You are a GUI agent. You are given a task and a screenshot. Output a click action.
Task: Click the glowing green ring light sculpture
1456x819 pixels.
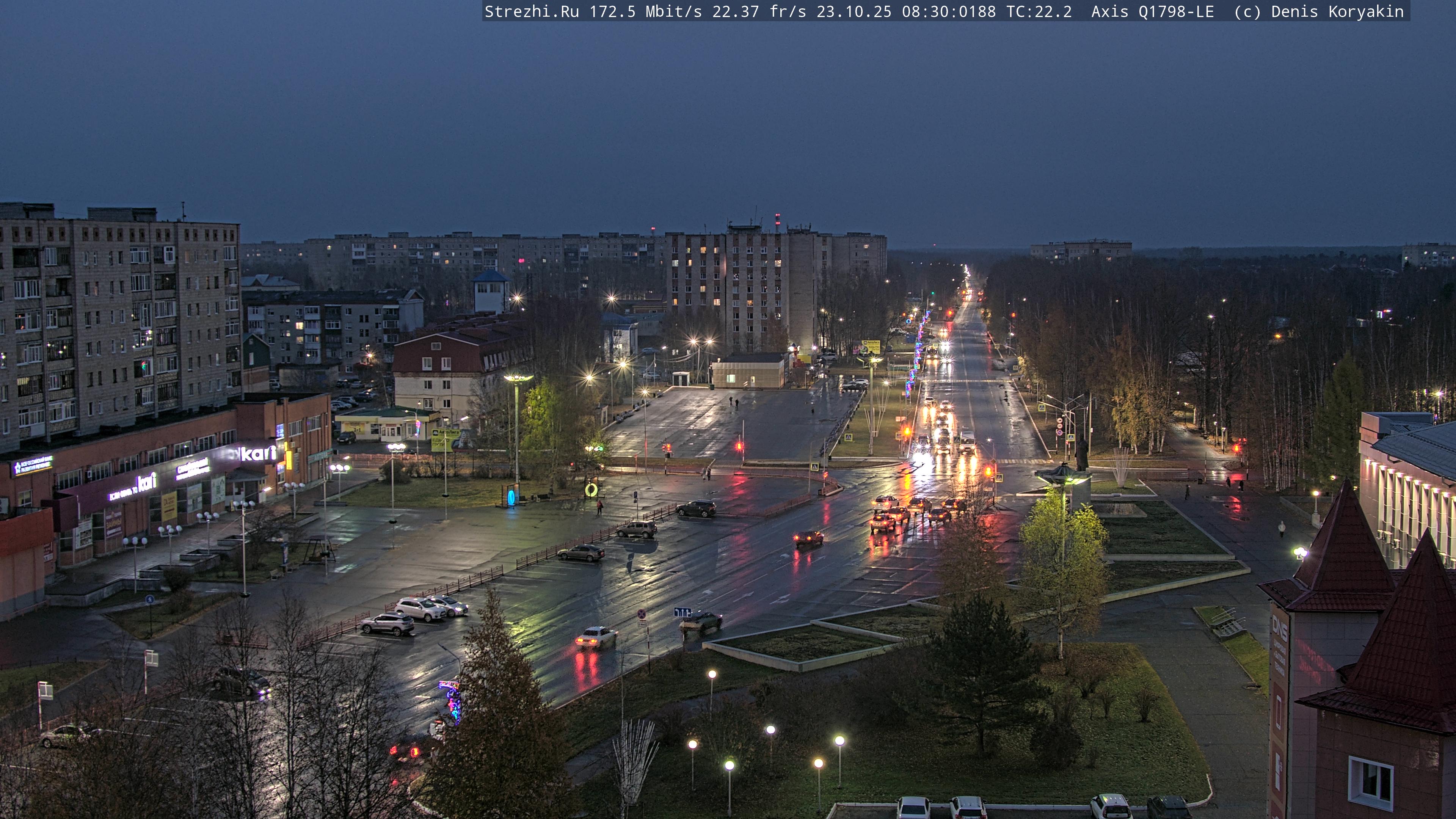coord(591,490)
